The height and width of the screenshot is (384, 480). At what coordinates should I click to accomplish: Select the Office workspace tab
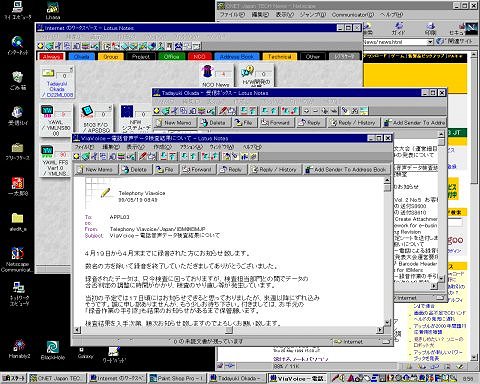coord(172,57)
